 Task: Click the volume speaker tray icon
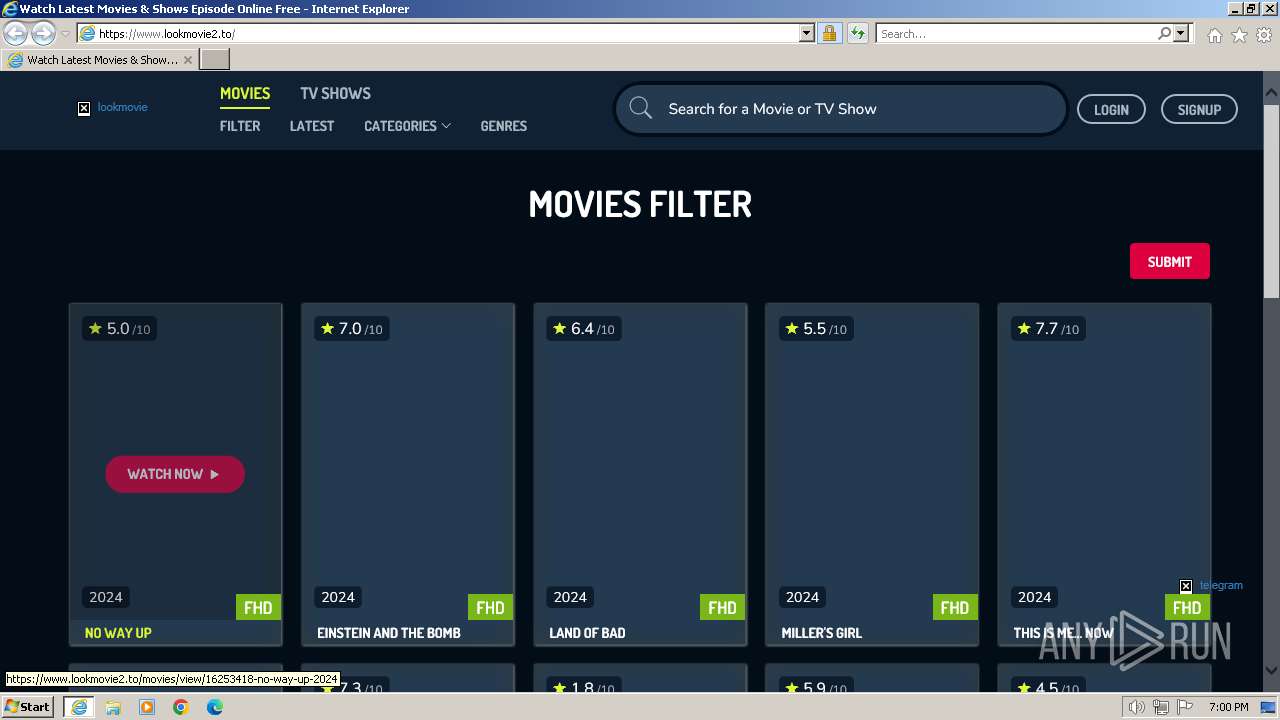pos(1136,707)
